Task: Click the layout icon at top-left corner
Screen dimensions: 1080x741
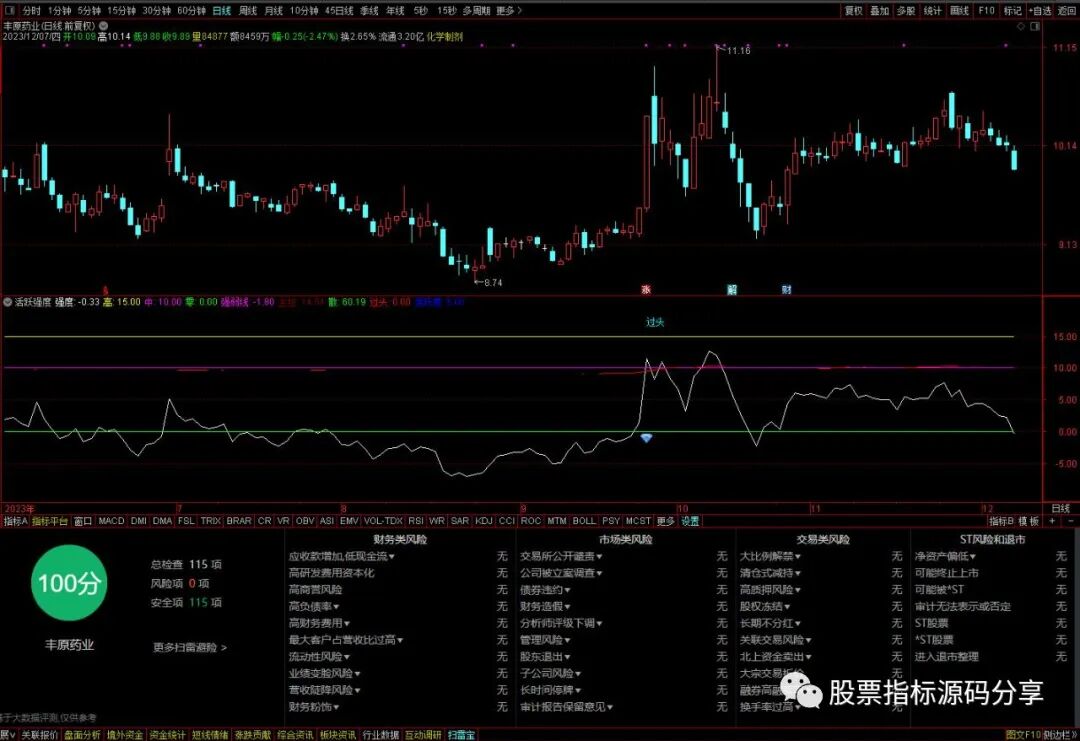Action: click(10, 10)
